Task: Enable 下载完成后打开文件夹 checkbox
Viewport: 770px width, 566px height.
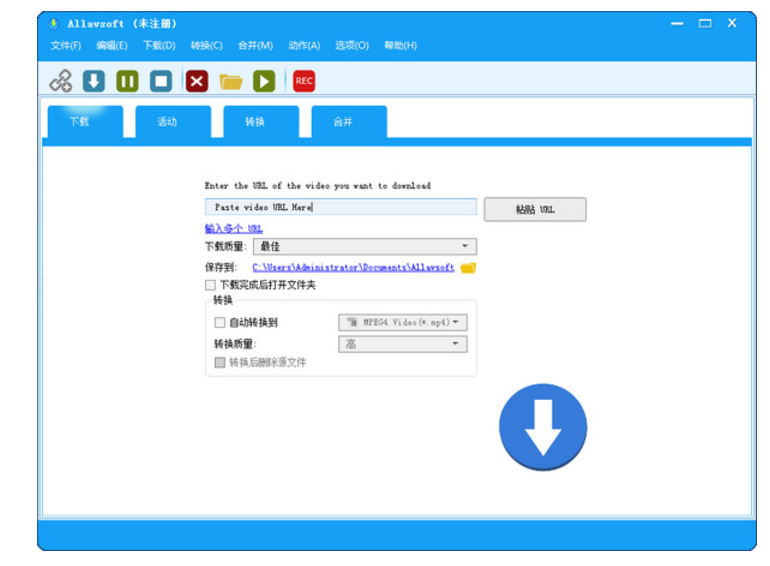Action: (x=210, y=285)
